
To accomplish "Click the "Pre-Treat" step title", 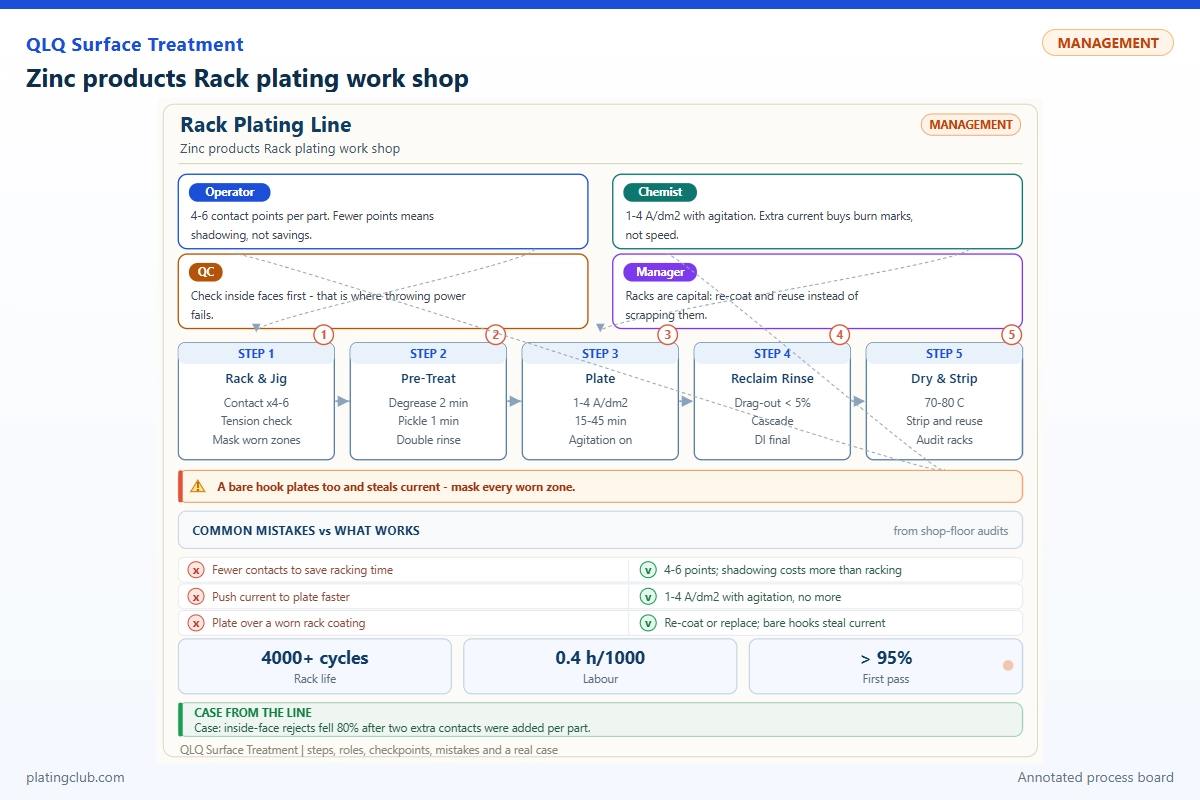I will click(428, 379).
